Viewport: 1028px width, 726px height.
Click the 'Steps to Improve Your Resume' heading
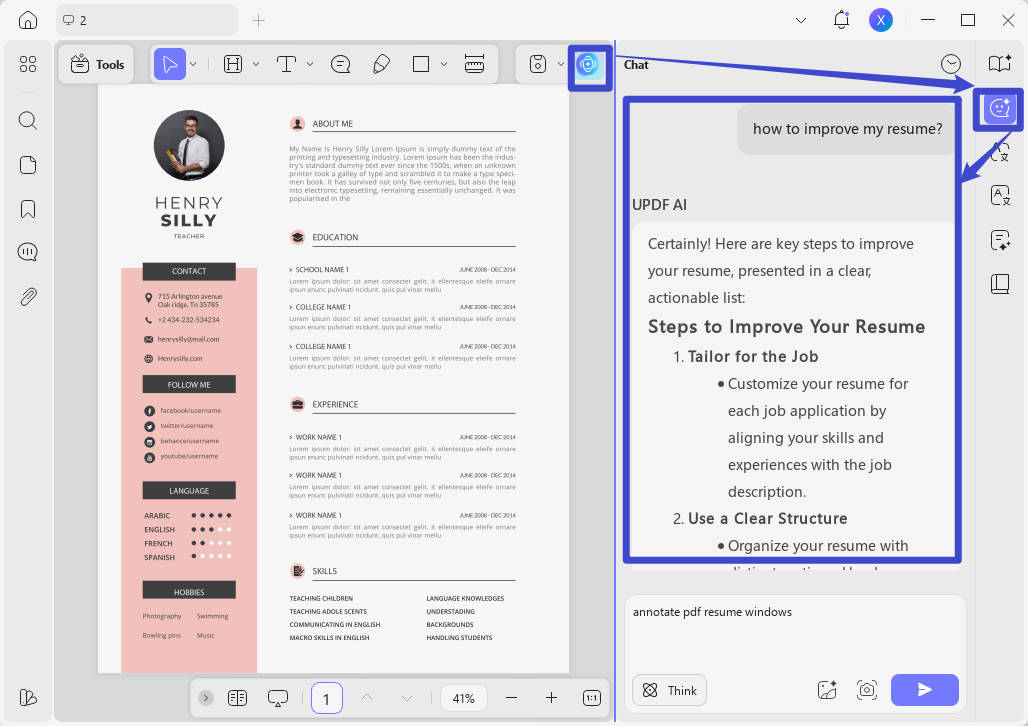click(786, 327)
